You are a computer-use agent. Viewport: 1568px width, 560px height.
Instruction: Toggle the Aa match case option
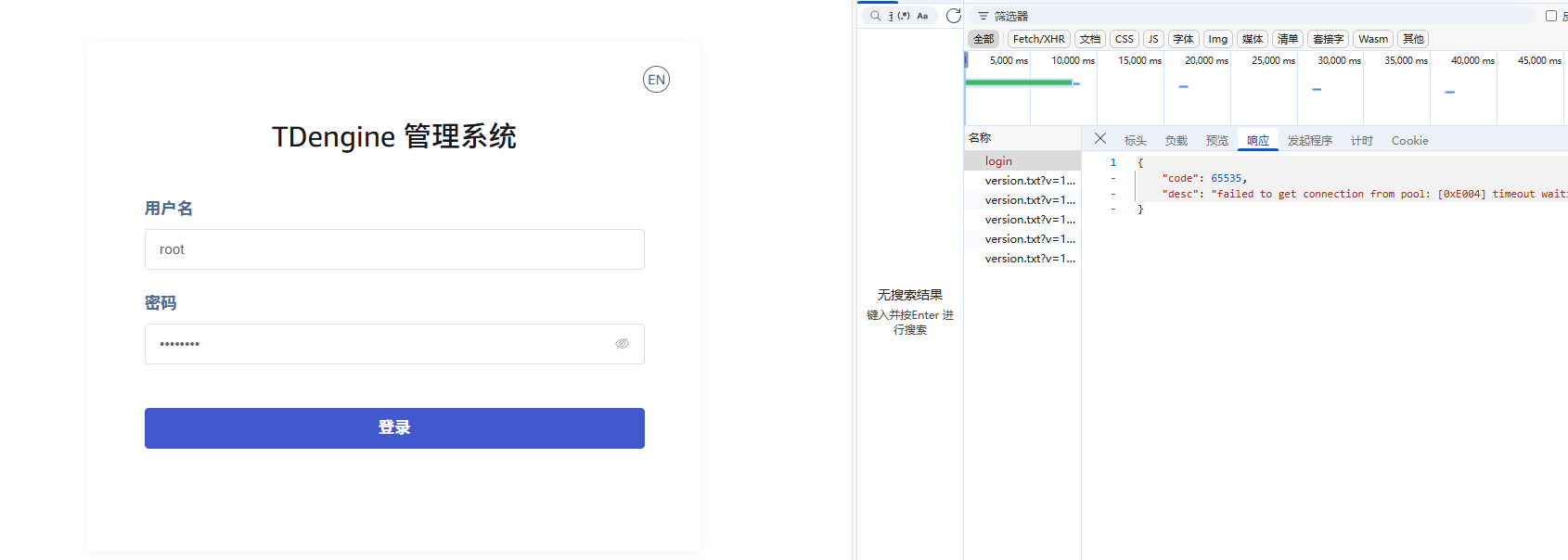tap(922, 16)
